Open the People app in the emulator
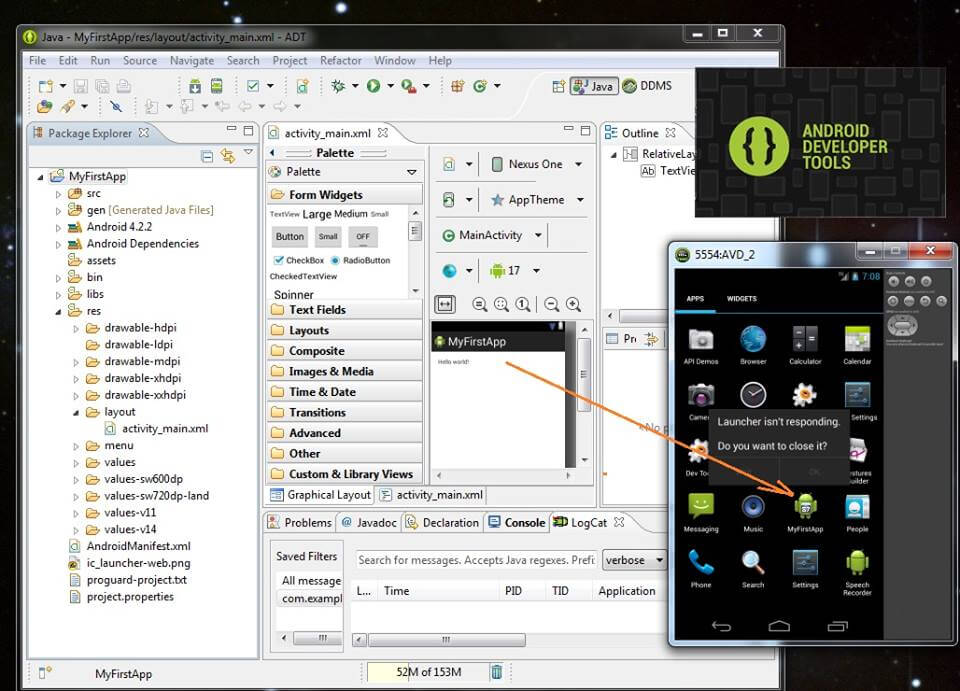This screenshot has width=960, height=691. tap(857, 512)
